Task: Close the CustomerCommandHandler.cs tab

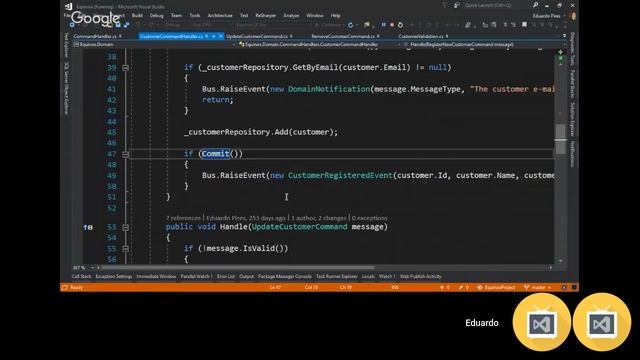Action: pyautogui.click(x=221, y=36)
